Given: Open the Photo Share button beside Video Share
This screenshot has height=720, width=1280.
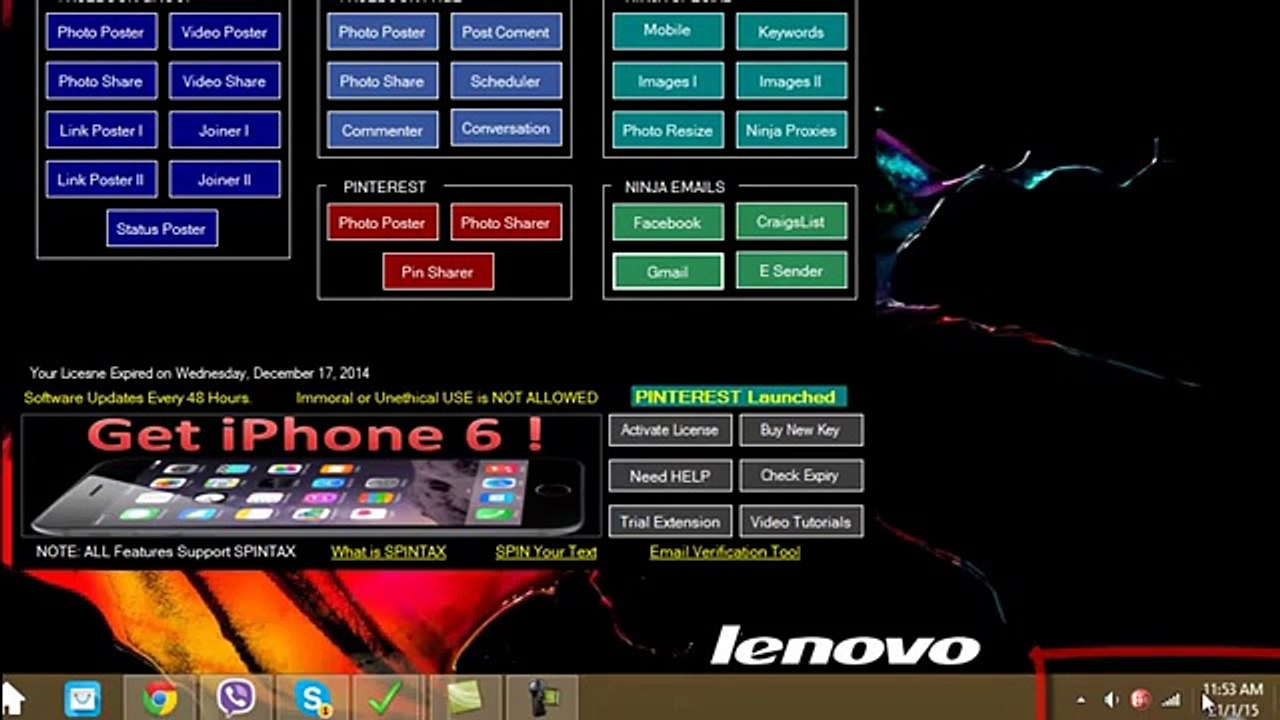Looking at the screenshot, I should (x=101, y=81).
